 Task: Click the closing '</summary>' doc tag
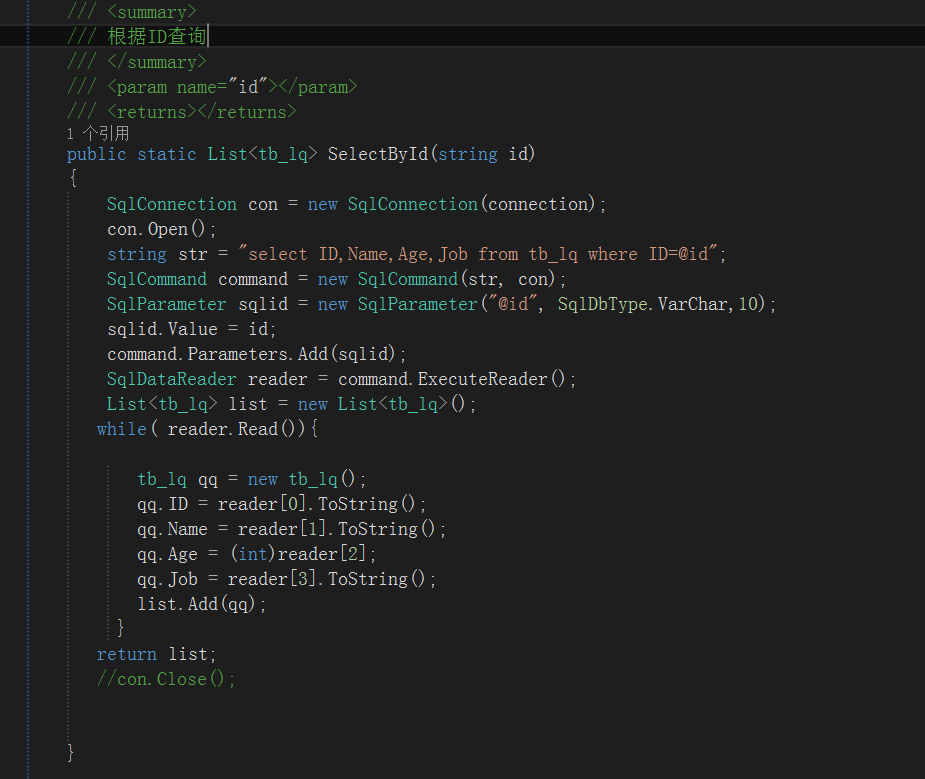(157, 62)
